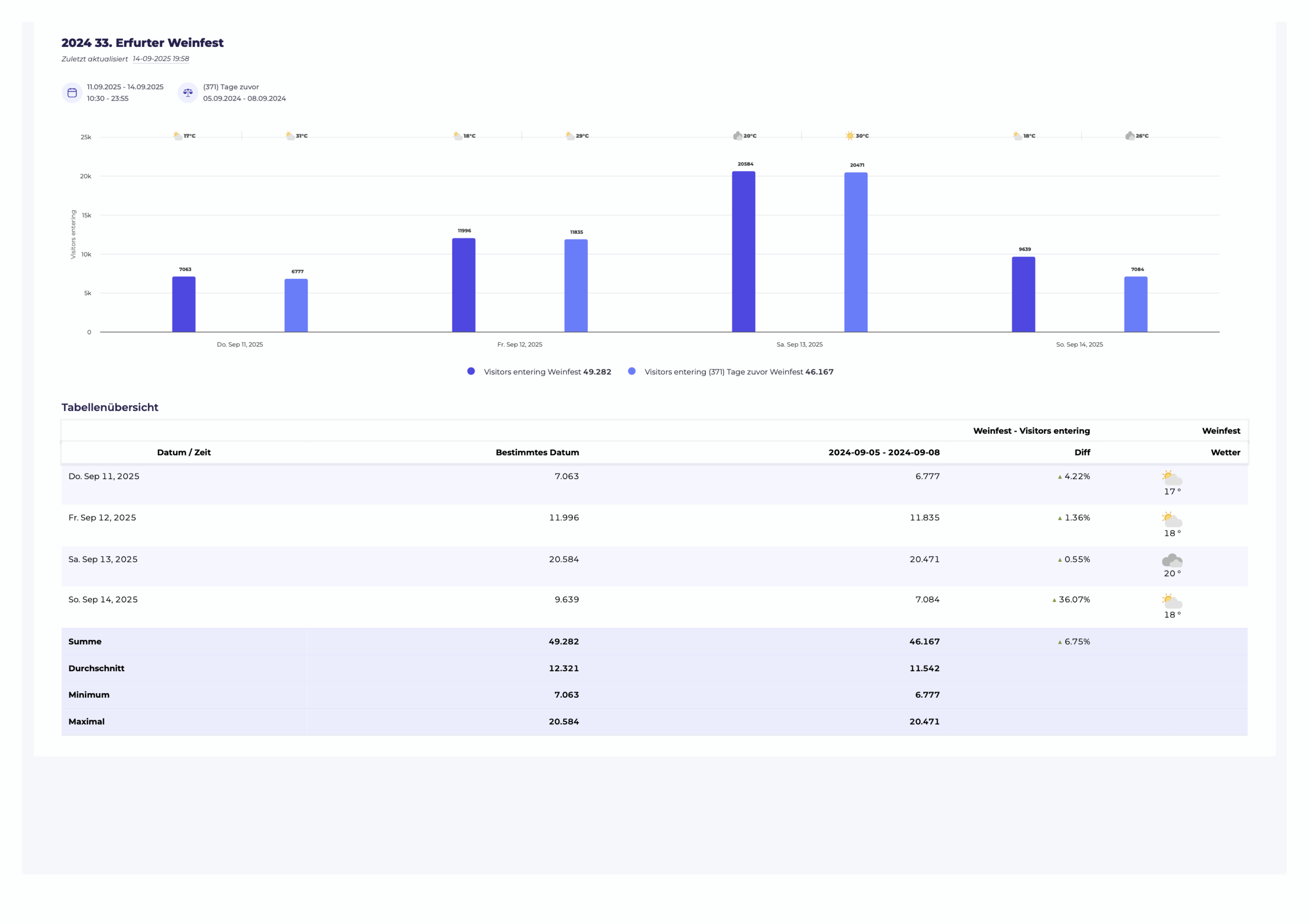
Task: Click the dark blue legend color dot
Action: [x=471, y=371]
